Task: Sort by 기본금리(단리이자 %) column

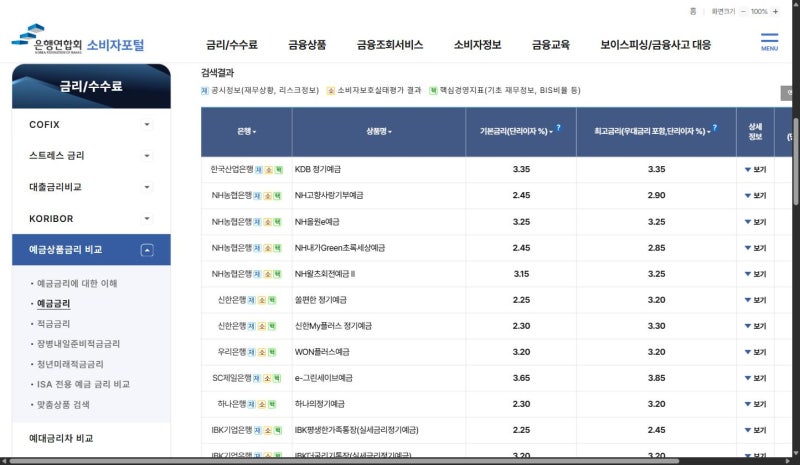Action: pyautogui.click(x=516, y=132)
